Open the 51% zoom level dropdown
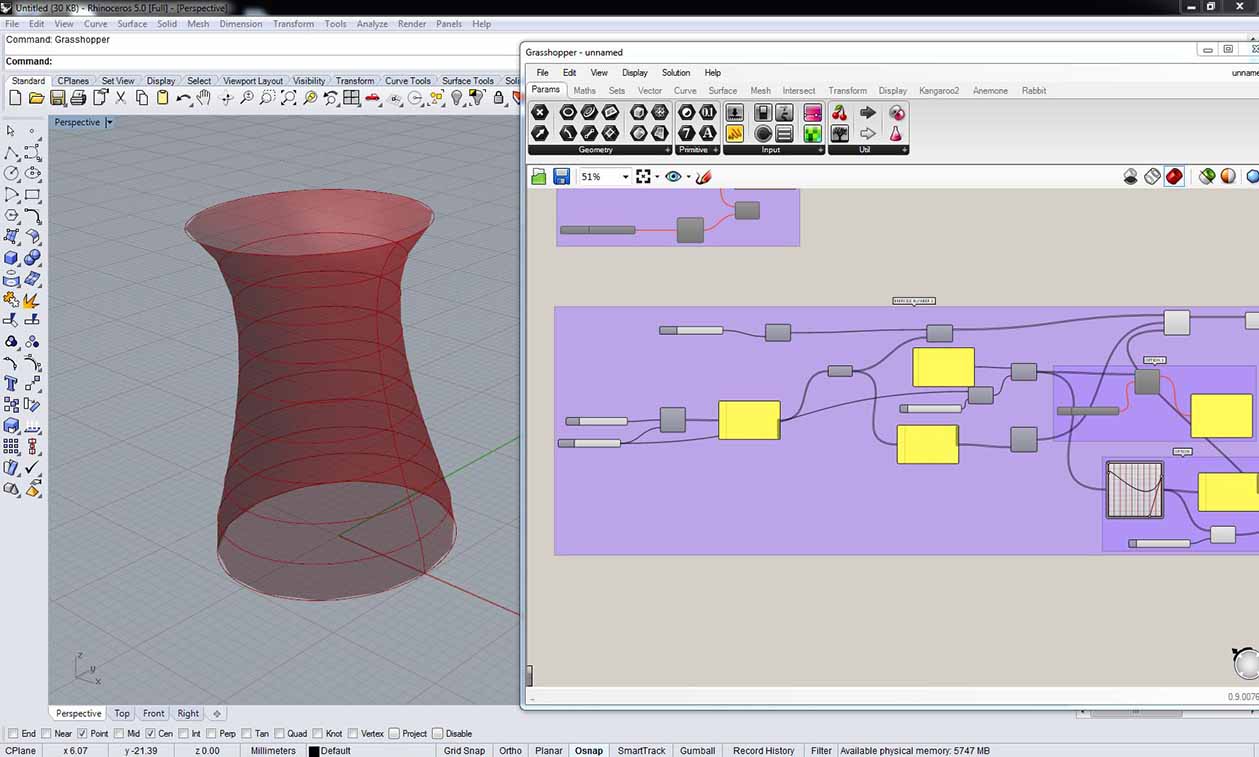 (x=625, y=177)
